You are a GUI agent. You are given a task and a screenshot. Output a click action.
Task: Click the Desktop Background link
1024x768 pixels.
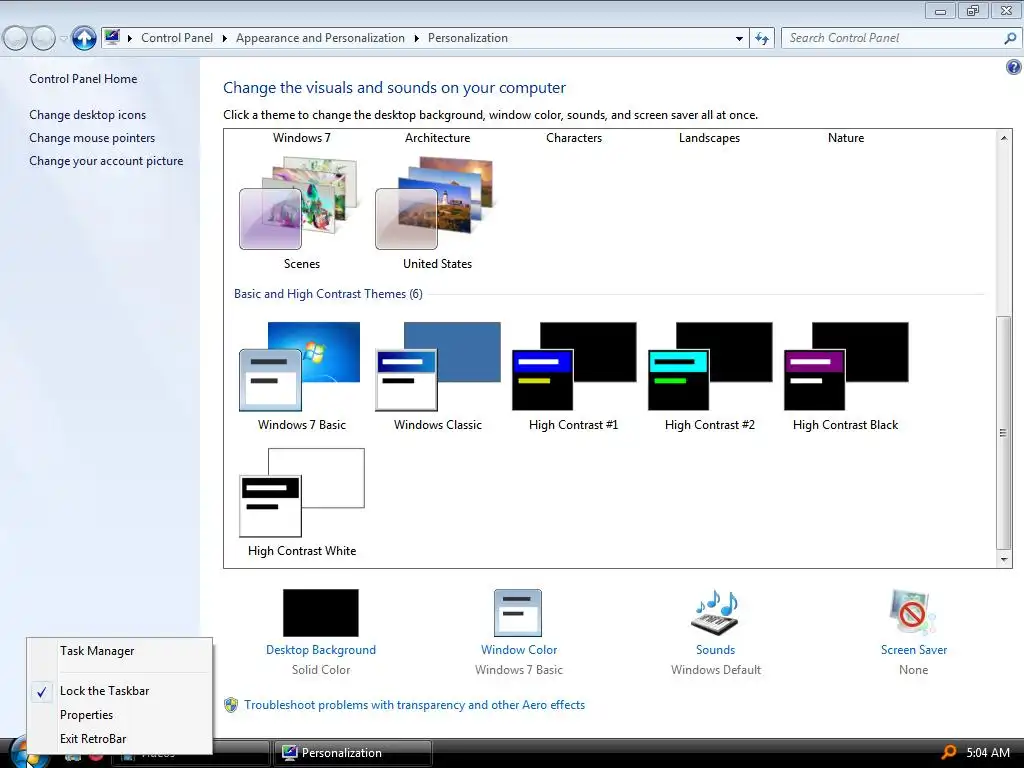point(321,650)
